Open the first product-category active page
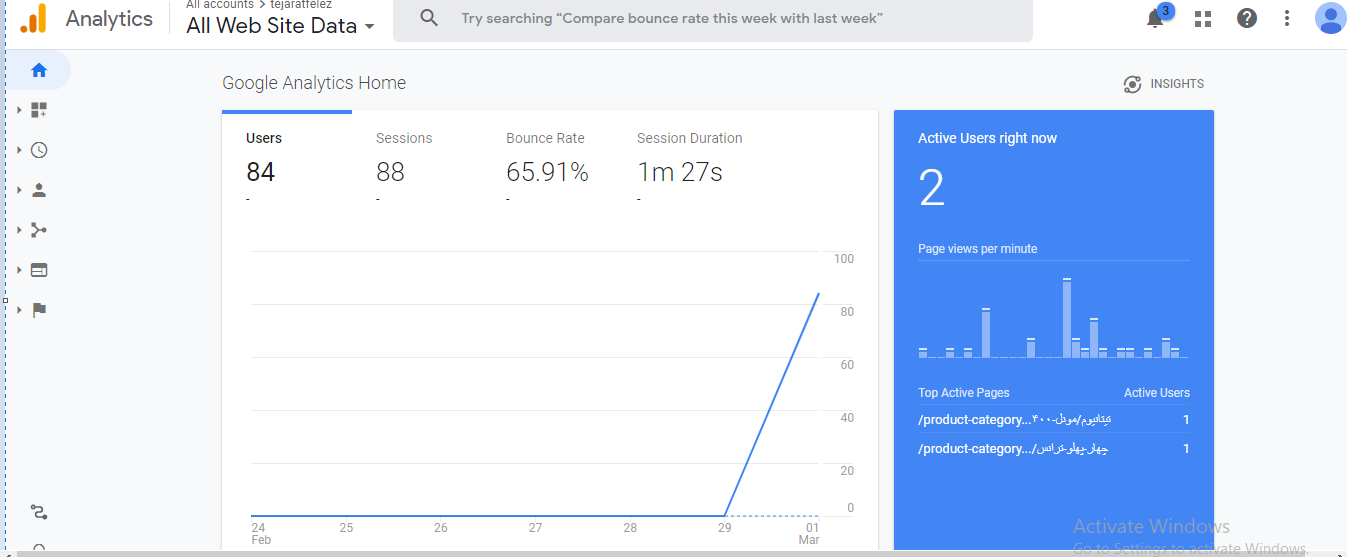Viewport: 1347px width, 557px height. tap(1014, 420)
